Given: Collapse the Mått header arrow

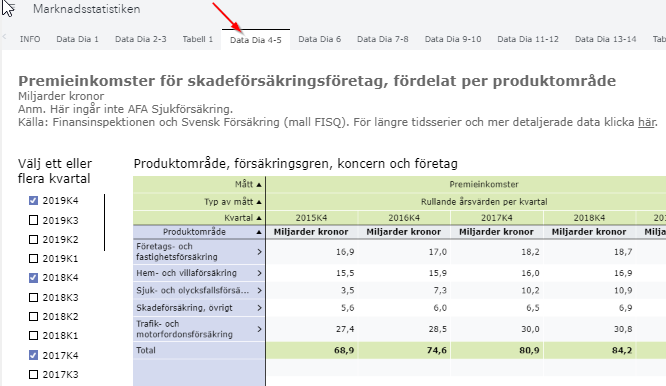Looking at the screenshot, I should [x=259, y=185].
